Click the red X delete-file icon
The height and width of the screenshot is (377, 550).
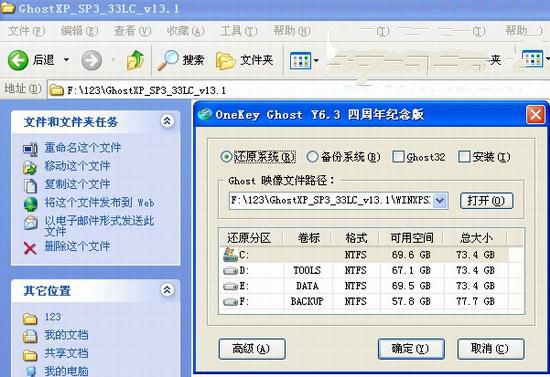30,248
